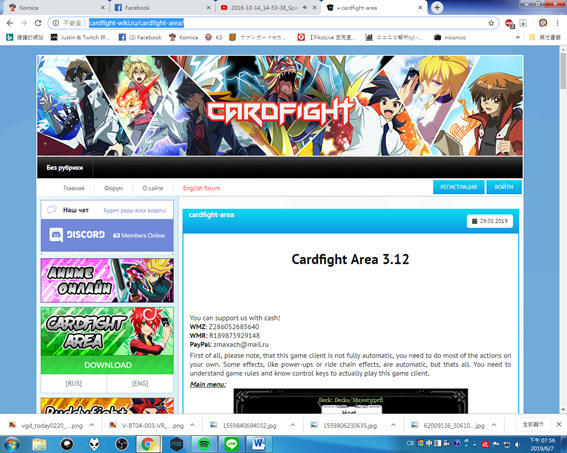Open a new browser tab
567x453 pixels.
click(x=437, y=7)
